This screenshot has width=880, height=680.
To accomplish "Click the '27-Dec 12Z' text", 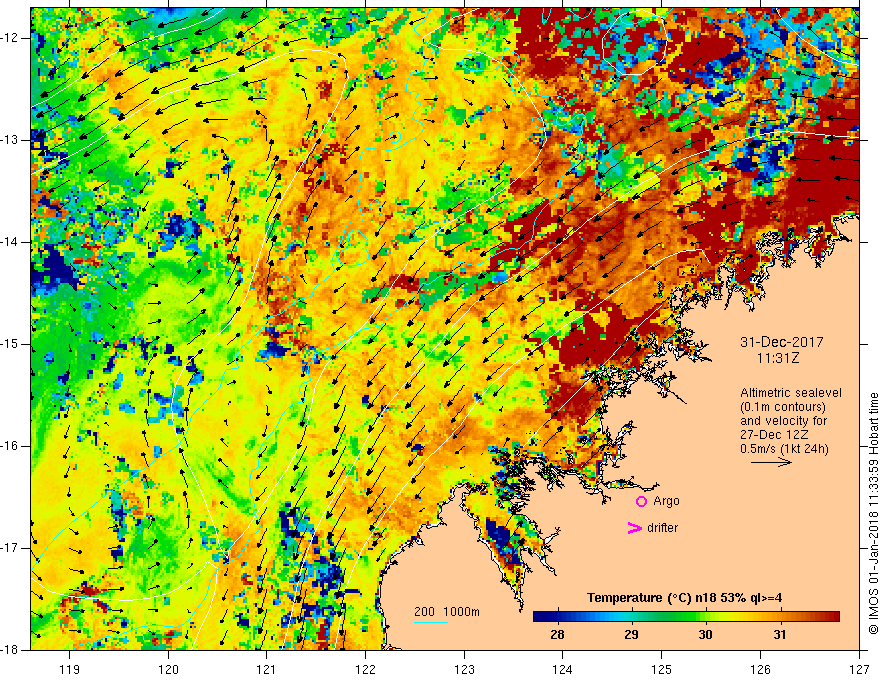I will [773, 435].
